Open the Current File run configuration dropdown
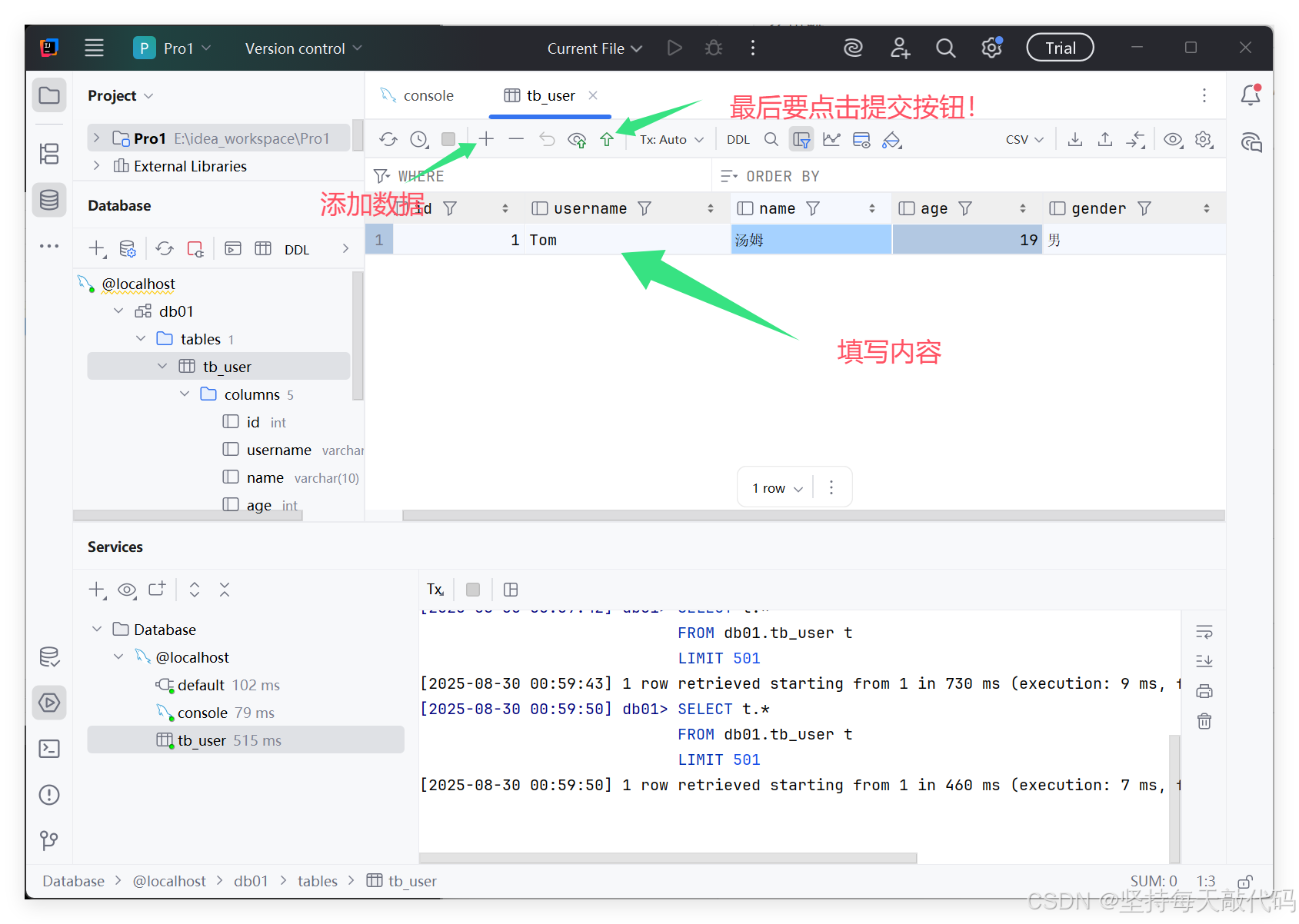Viewport: 1299px width, 924px height. (595, 48)
